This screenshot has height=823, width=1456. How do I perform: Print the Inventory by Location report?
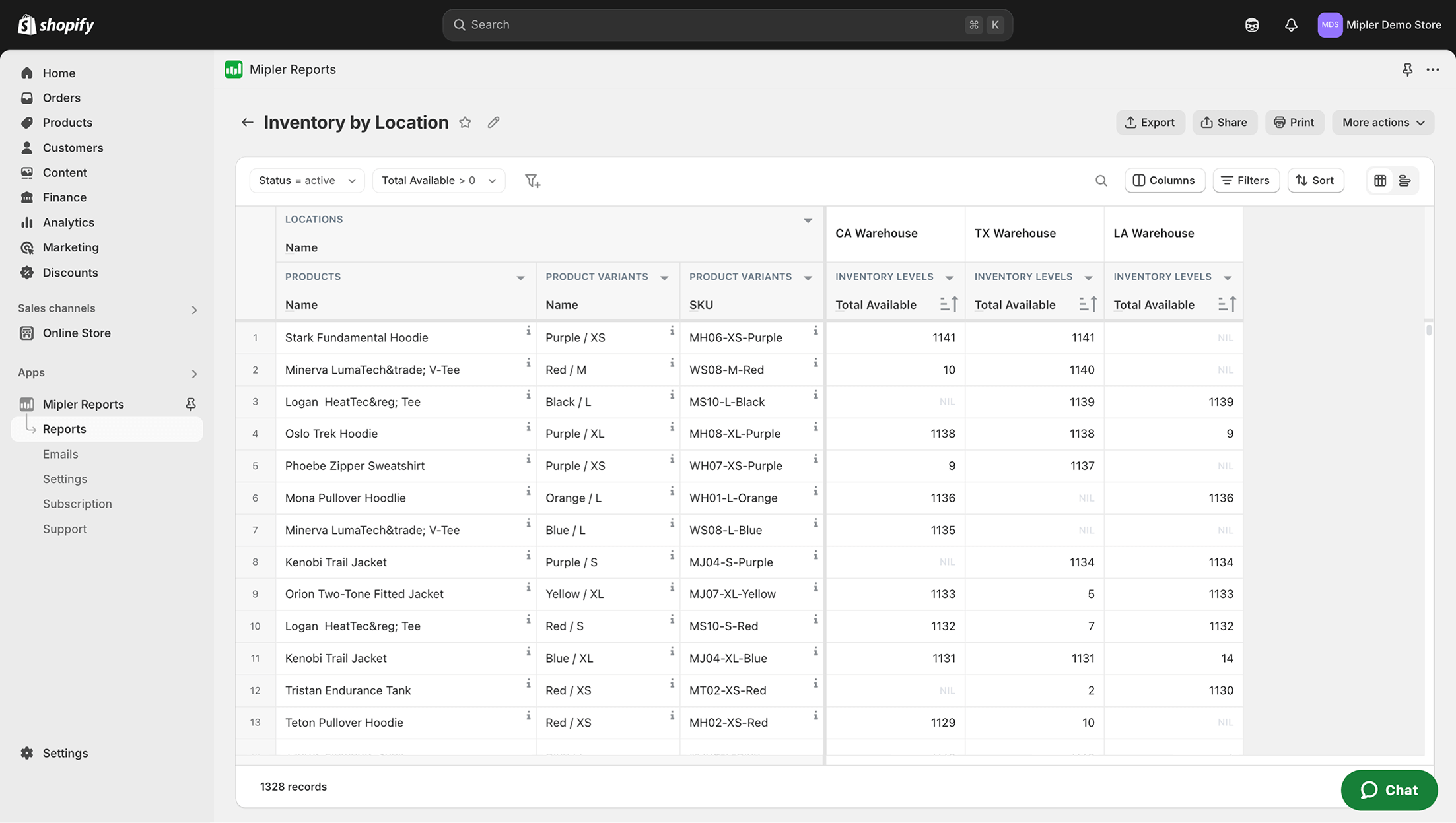tap(1294, 122)
